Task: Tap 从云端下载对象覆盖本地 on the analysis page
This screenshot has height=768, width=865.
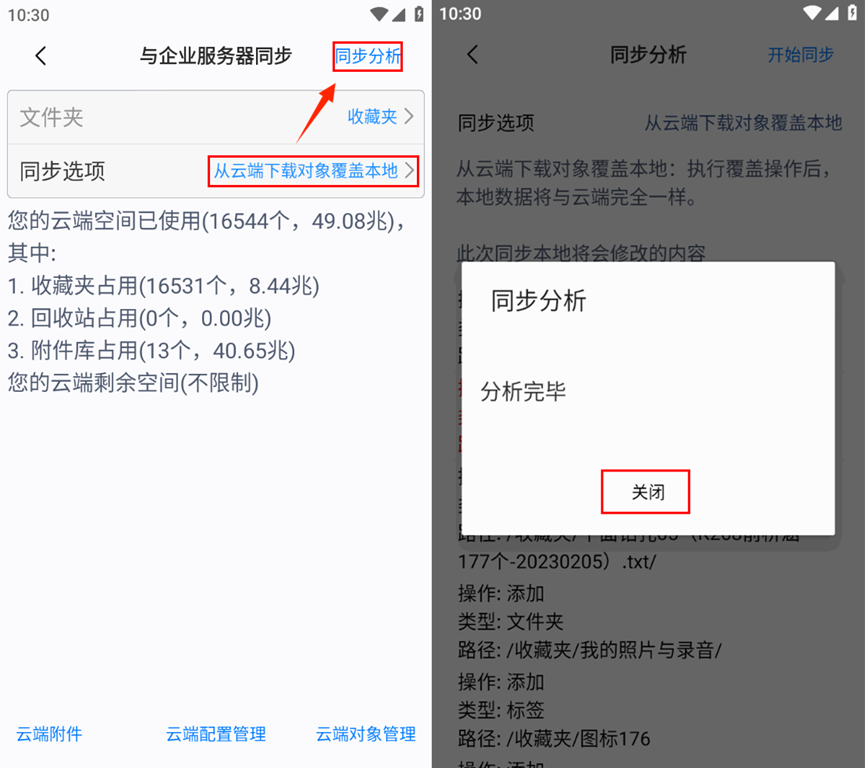Action: pos(743,122)
